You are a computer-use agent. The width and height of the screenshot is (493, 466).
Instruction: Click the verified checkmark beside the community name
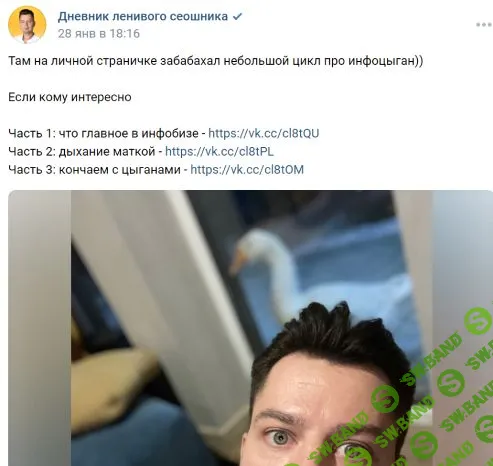238,16
